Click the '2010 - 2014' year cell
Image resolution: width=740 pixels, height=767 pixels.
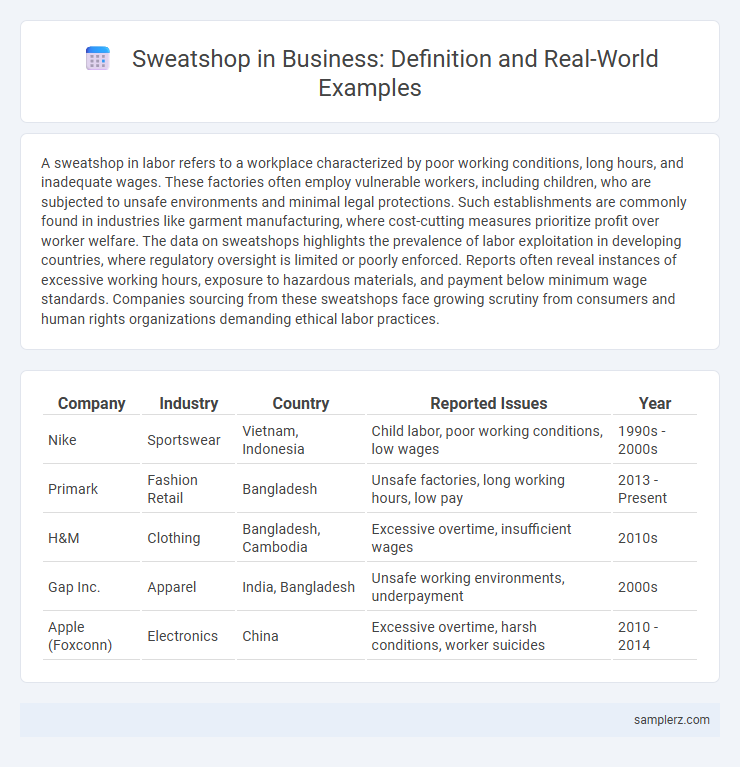654,635
